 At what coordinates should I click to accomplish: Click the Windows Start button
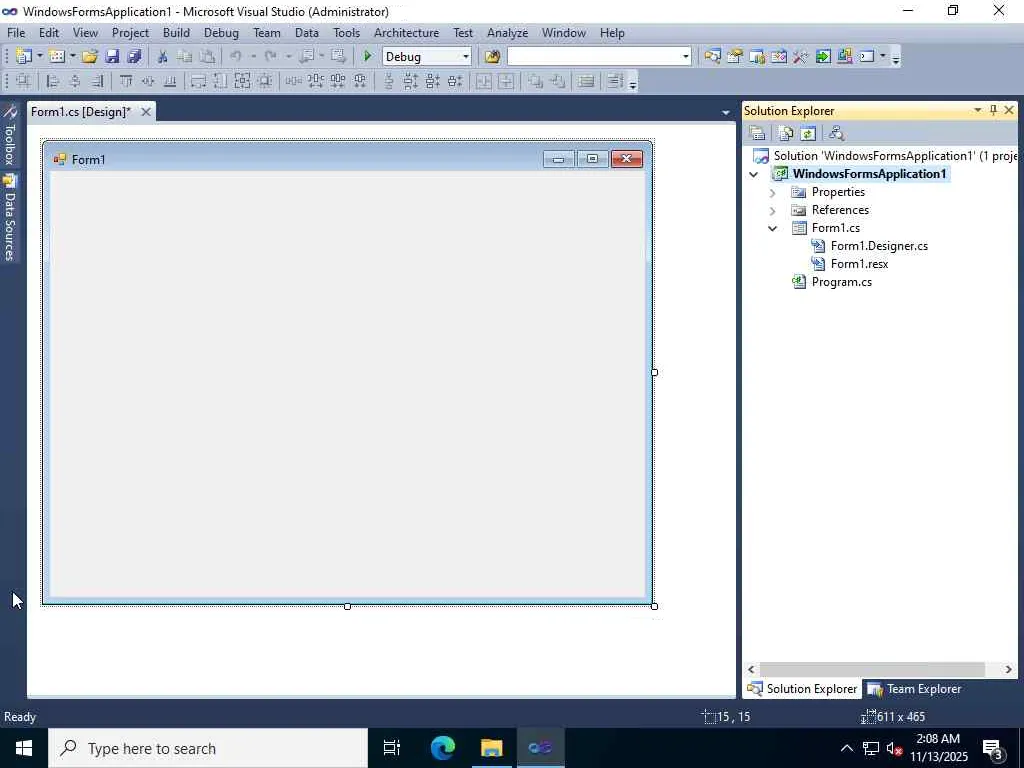coord(24,748)
